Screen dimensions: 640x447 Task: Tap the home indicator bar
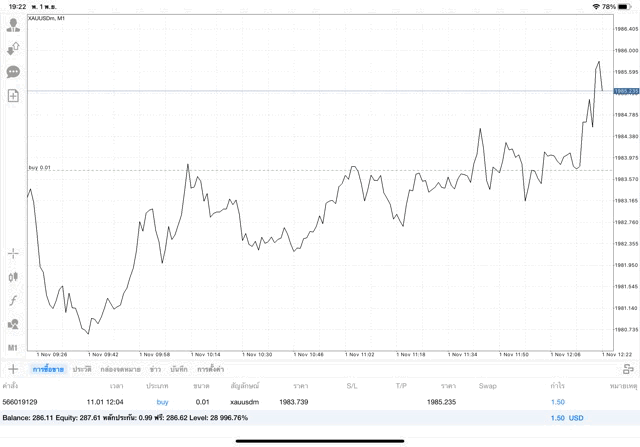pos(320,441)
